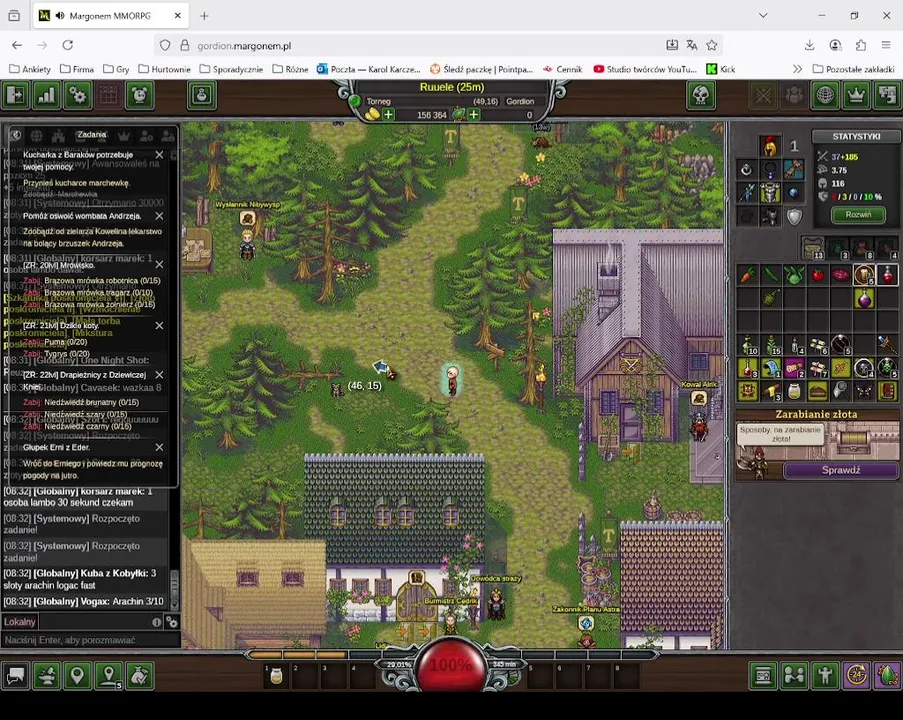Close the Mrowisko quest entry
The height and width of the screenshot is (720, 903).
160,264
